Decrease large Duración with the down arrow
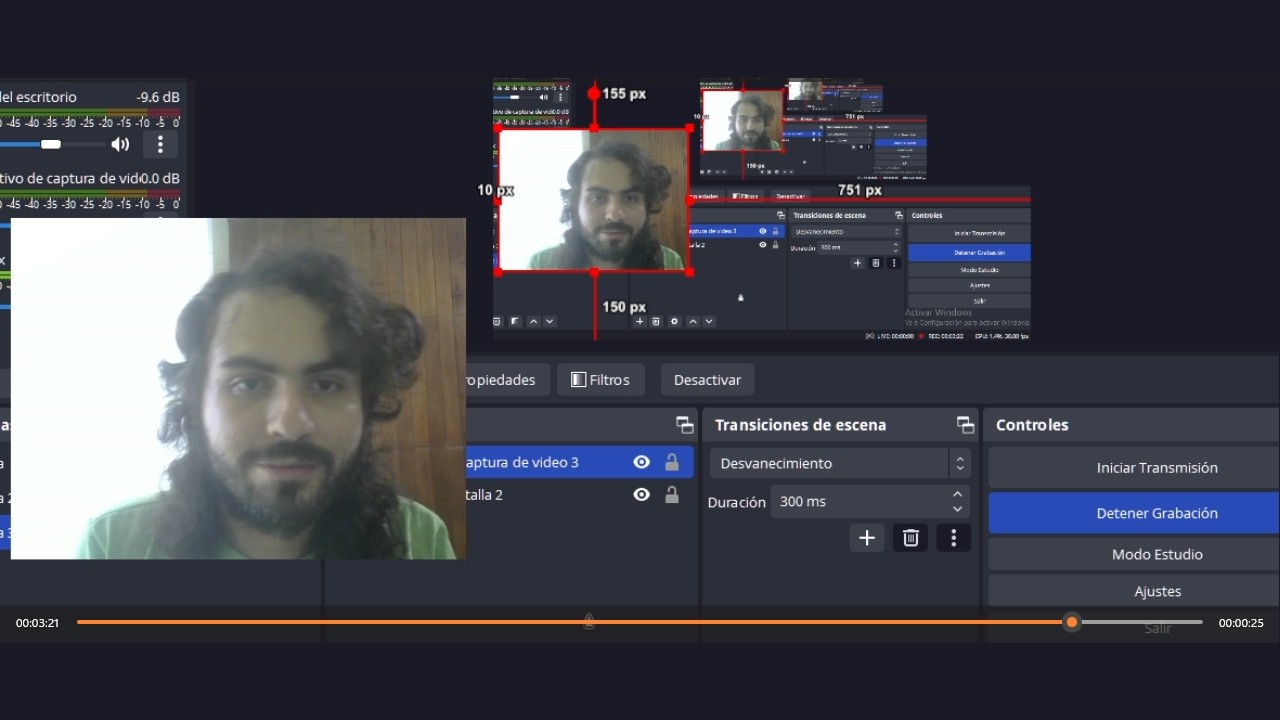The image size is (1280, 720). click(958, 509)
